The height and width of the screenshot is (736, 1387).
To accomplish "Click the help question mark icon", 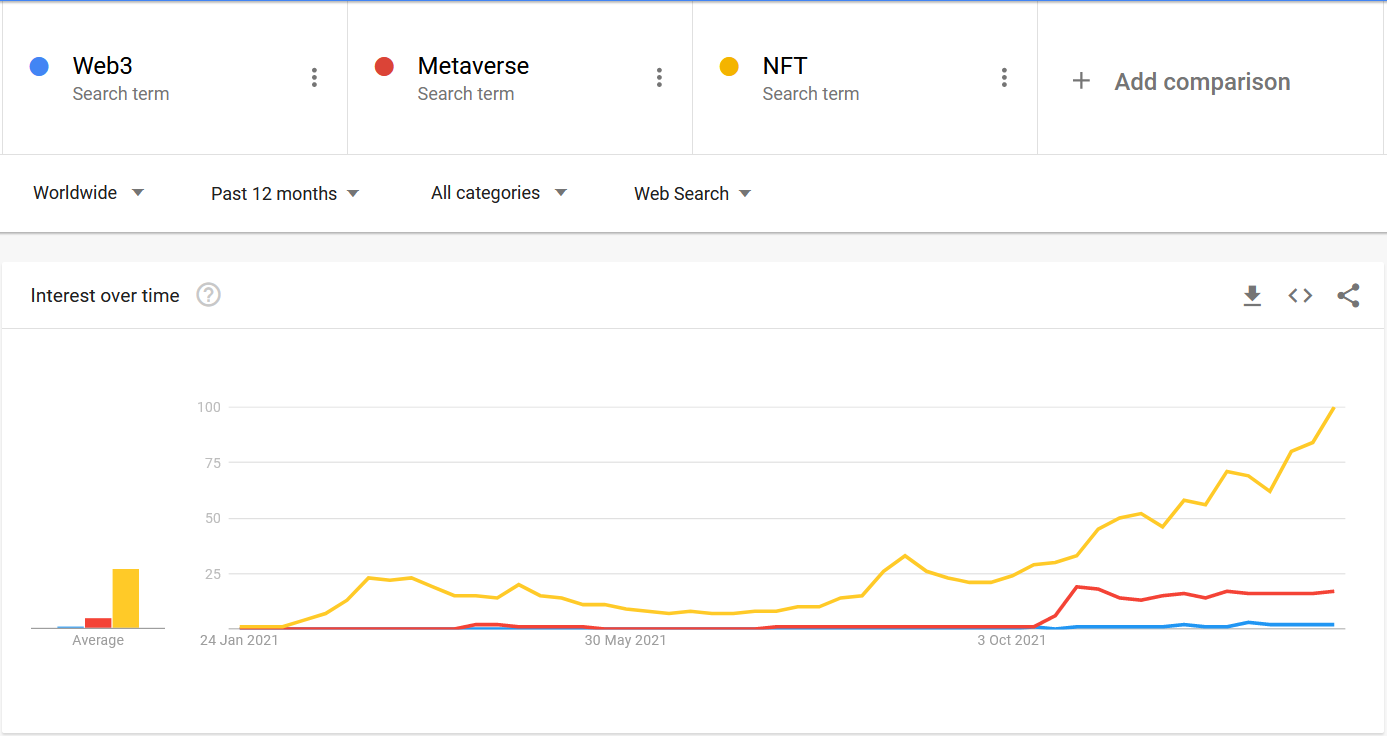I will click(208, 295).
